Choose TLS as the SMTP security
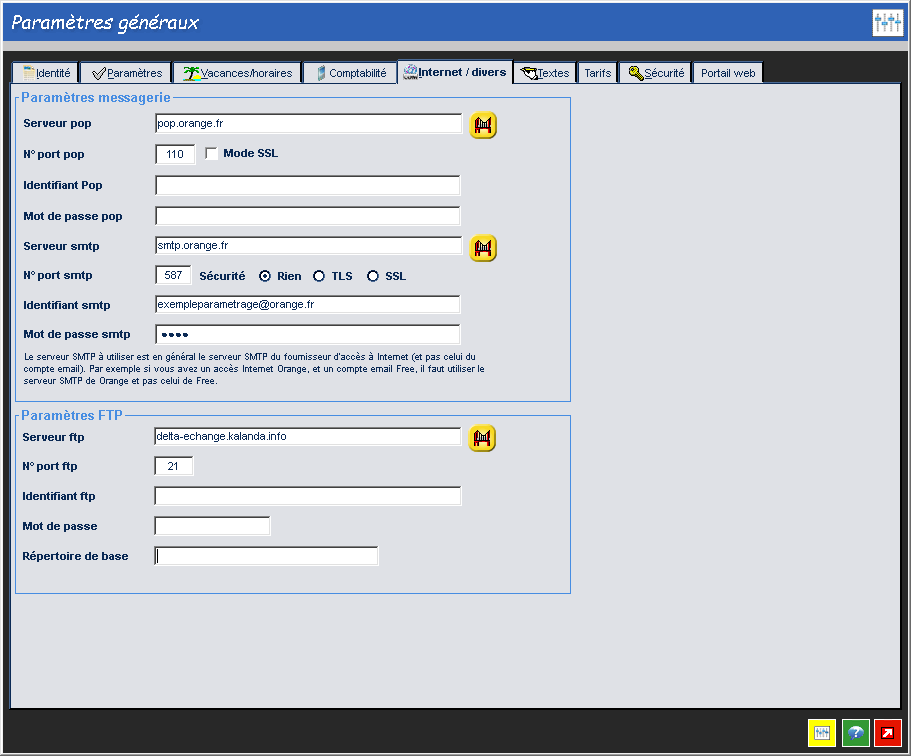The width and height of the screenshot is (911, 756). coord(319,276)
